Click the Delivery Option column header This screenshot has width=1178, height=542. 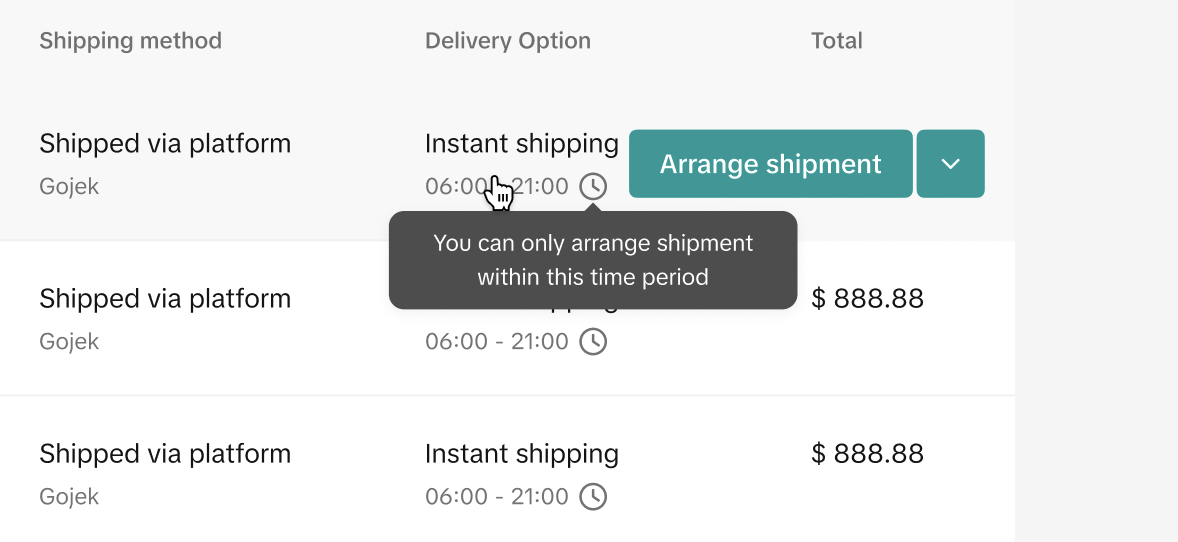point(508,41)
